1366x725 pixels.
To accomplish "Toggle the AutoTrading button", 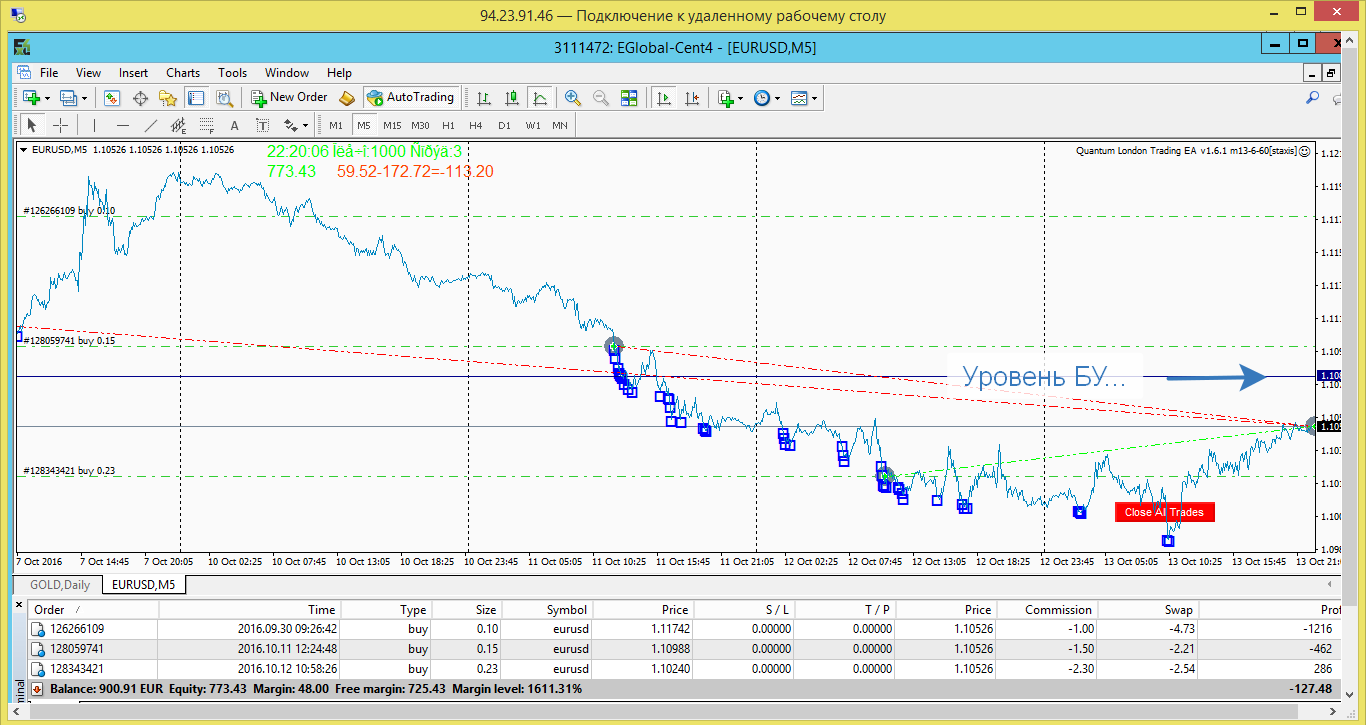I will point(410,97).
